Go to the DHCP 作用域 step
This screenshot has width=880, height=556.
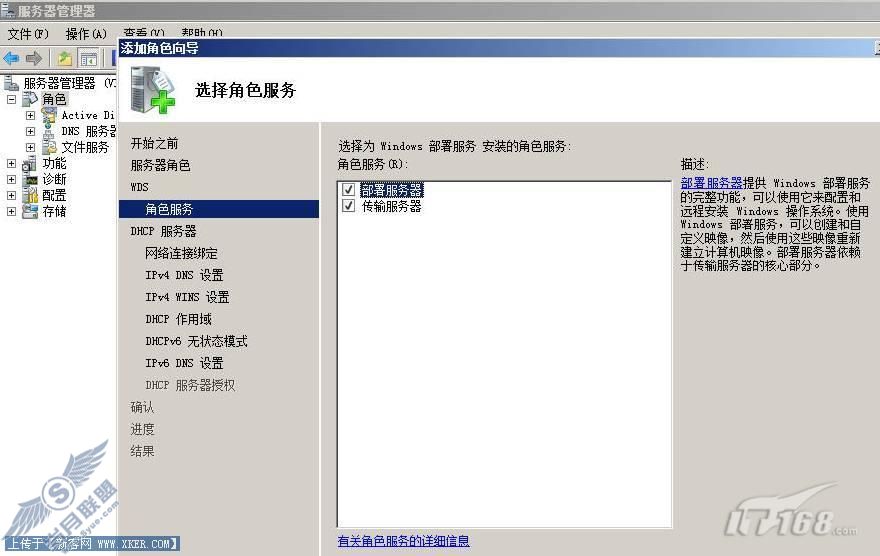tap(178, 319)
